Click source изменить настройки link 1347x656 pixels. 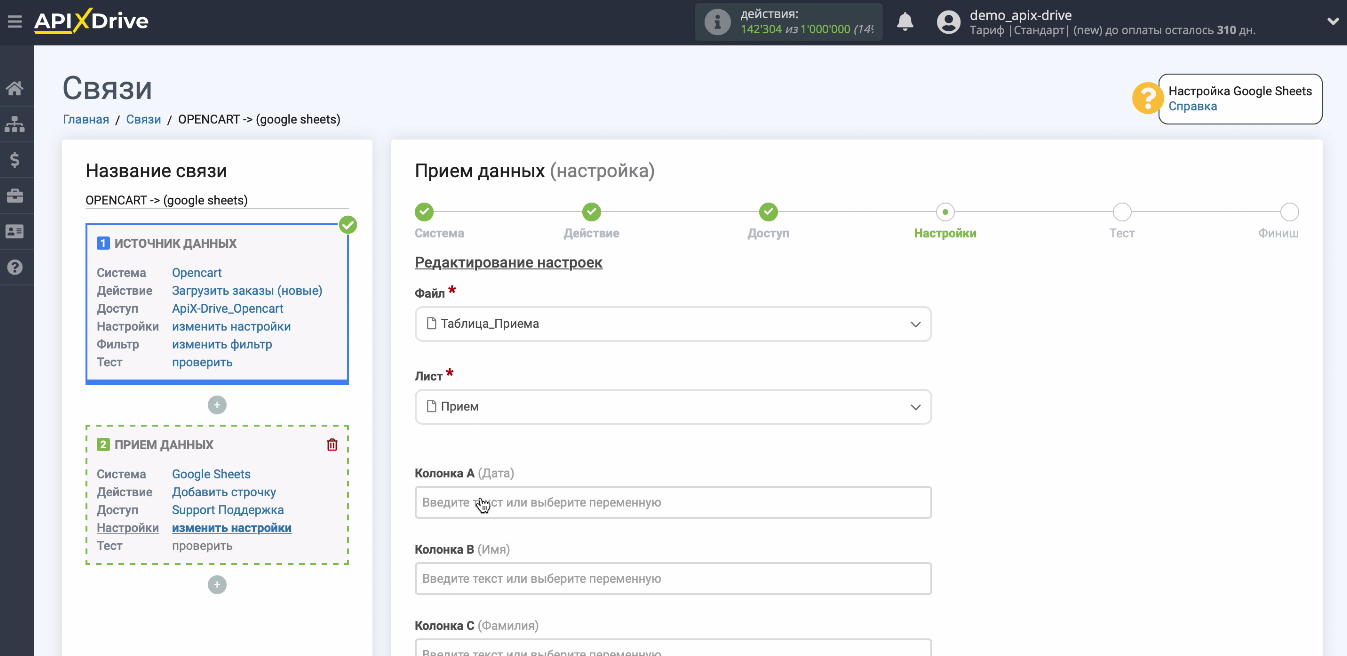coord(231,327)
